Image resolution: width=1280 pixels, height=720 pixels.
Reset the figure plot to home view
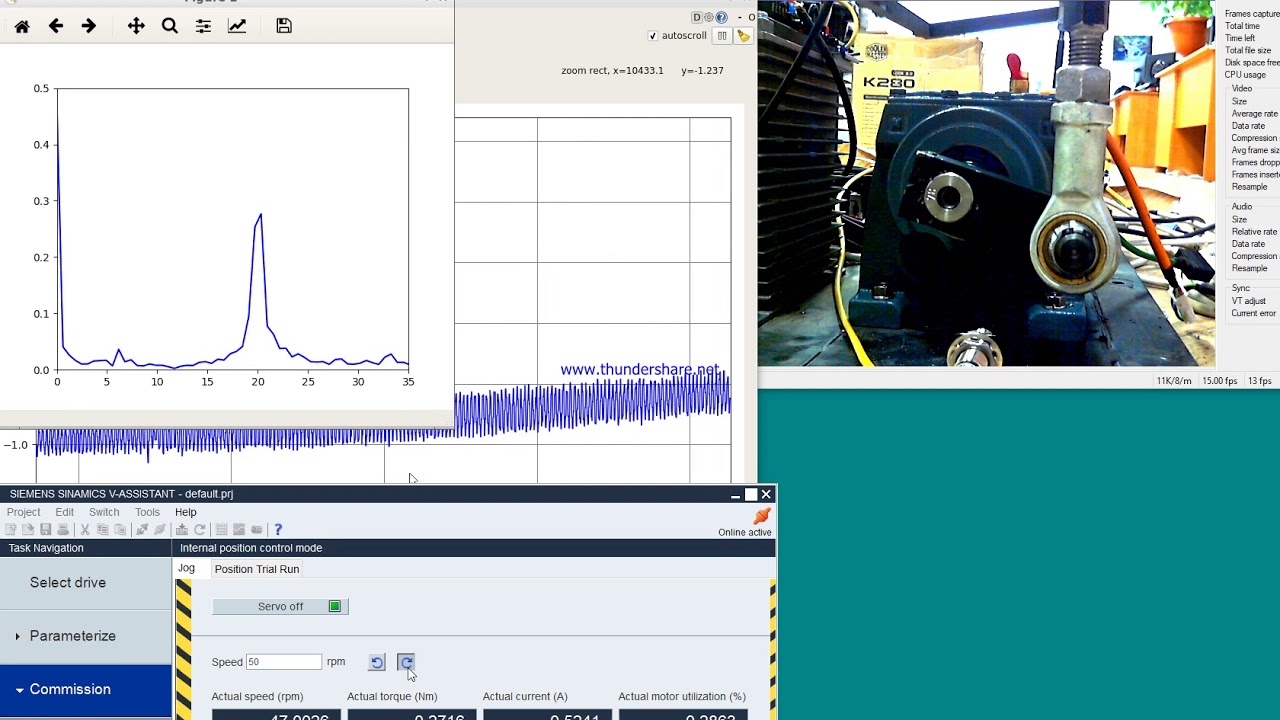pyautogui.click(x=22, y=27)
